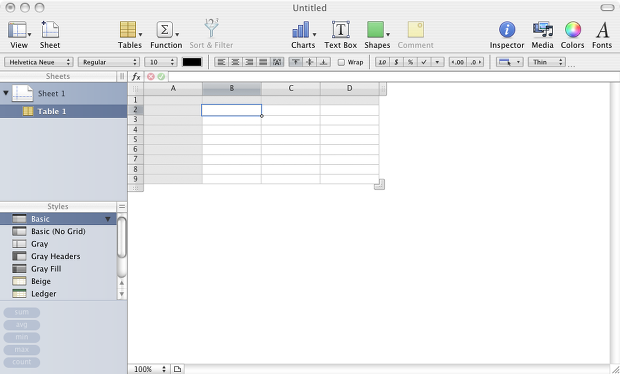
Task: Select column C header
Action: point(291,89)
